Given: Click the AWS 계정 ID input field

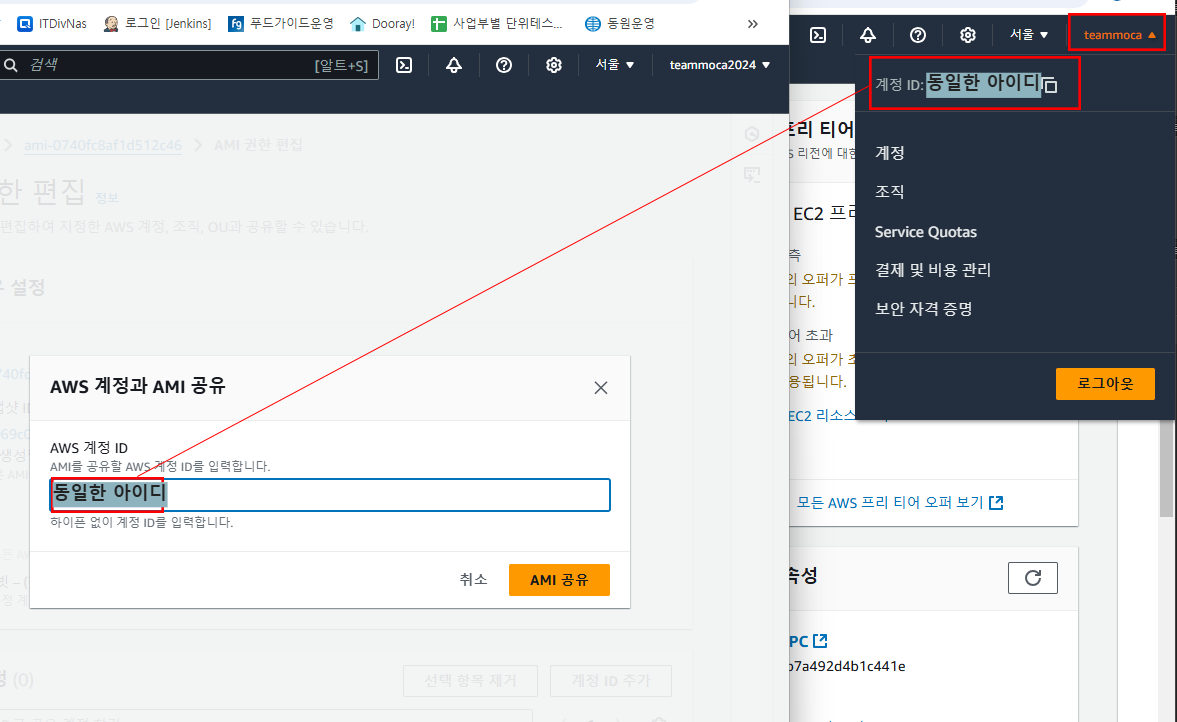Looking at the screenshot, I should click(330, 495).
